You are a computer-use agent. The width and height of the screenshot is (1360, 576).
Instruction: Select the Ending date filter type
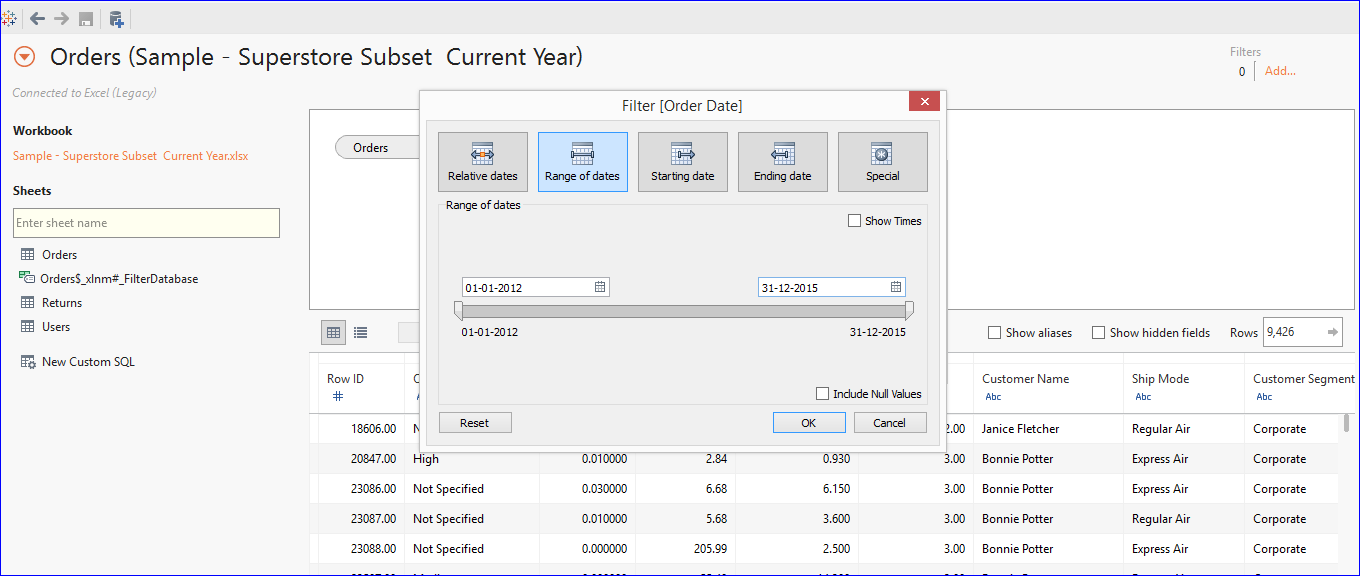coord(782,161)
